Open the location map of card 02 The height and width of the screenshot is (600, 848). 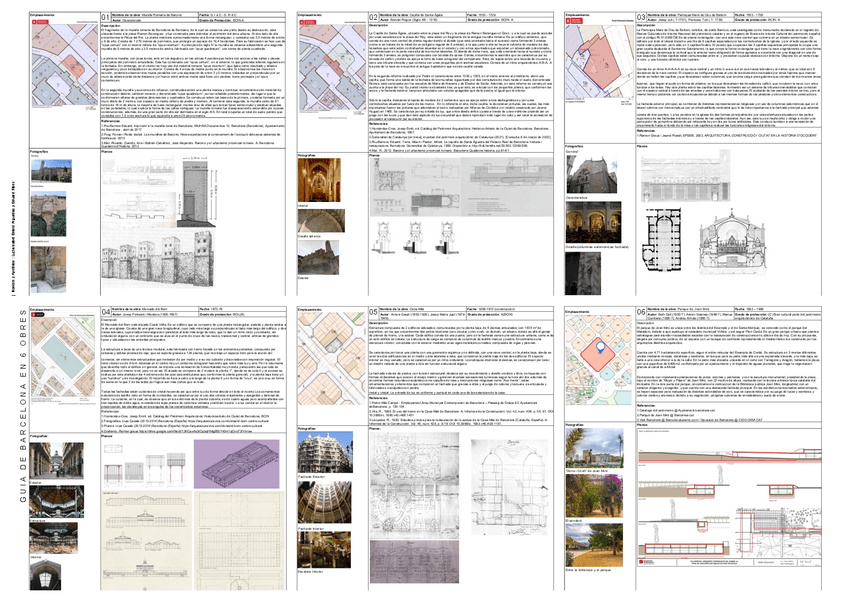pyautogui.click(x=333, y=69)
